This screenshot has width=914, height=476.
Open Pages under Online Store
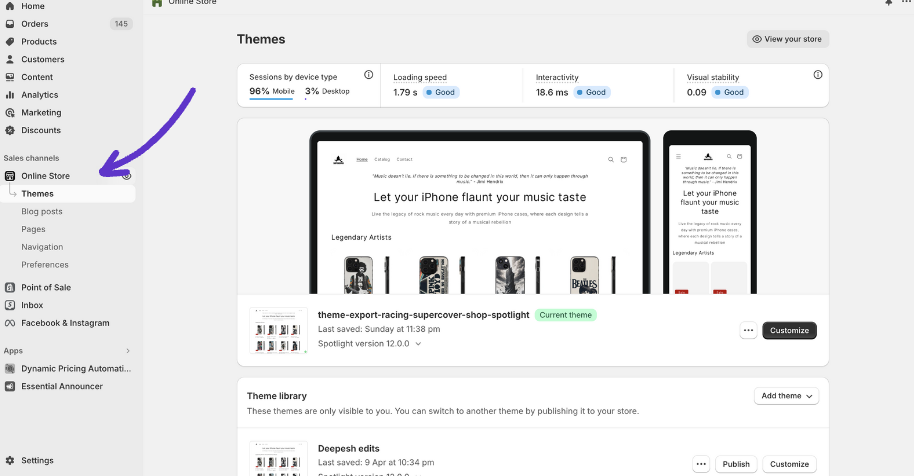[33, 229]
